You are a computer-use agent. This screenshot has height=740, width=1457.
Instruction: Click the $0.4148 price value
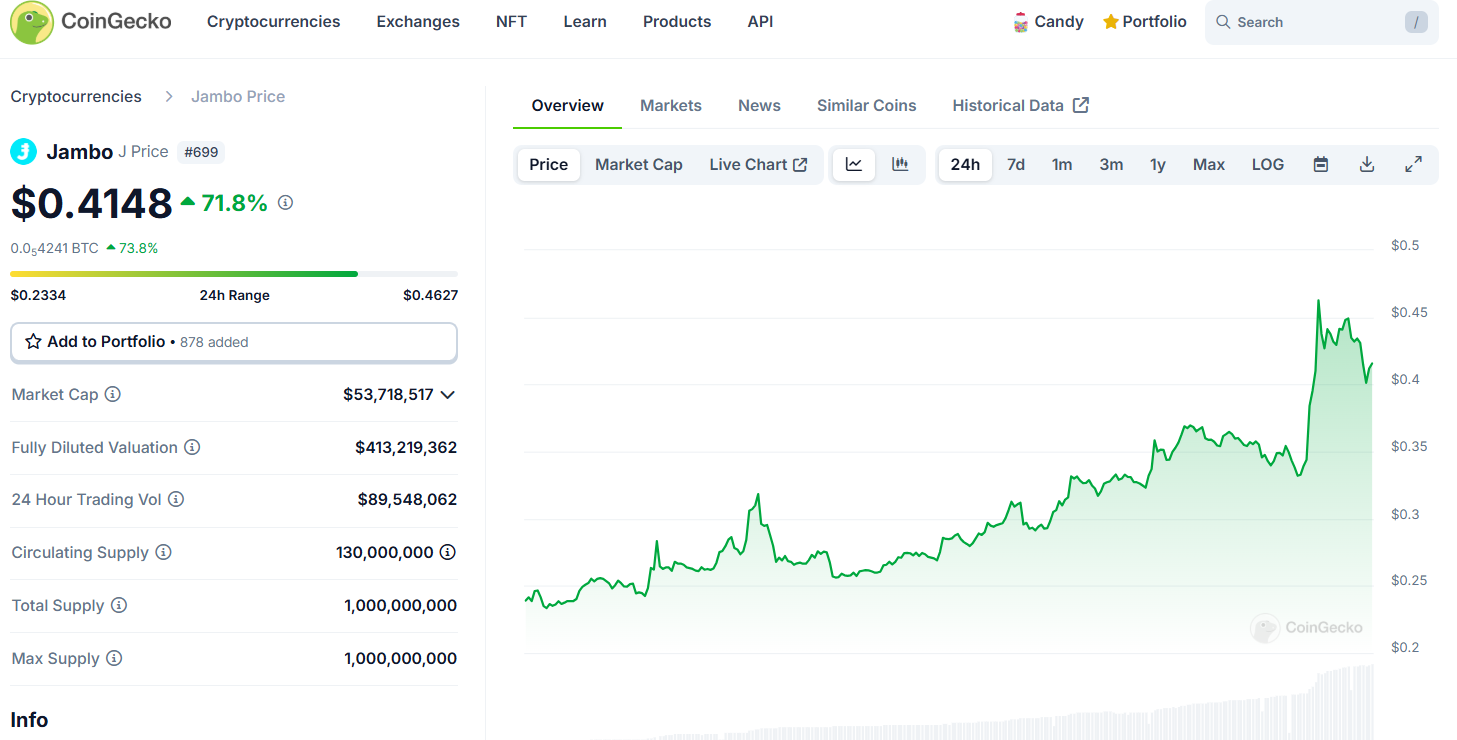91,203
